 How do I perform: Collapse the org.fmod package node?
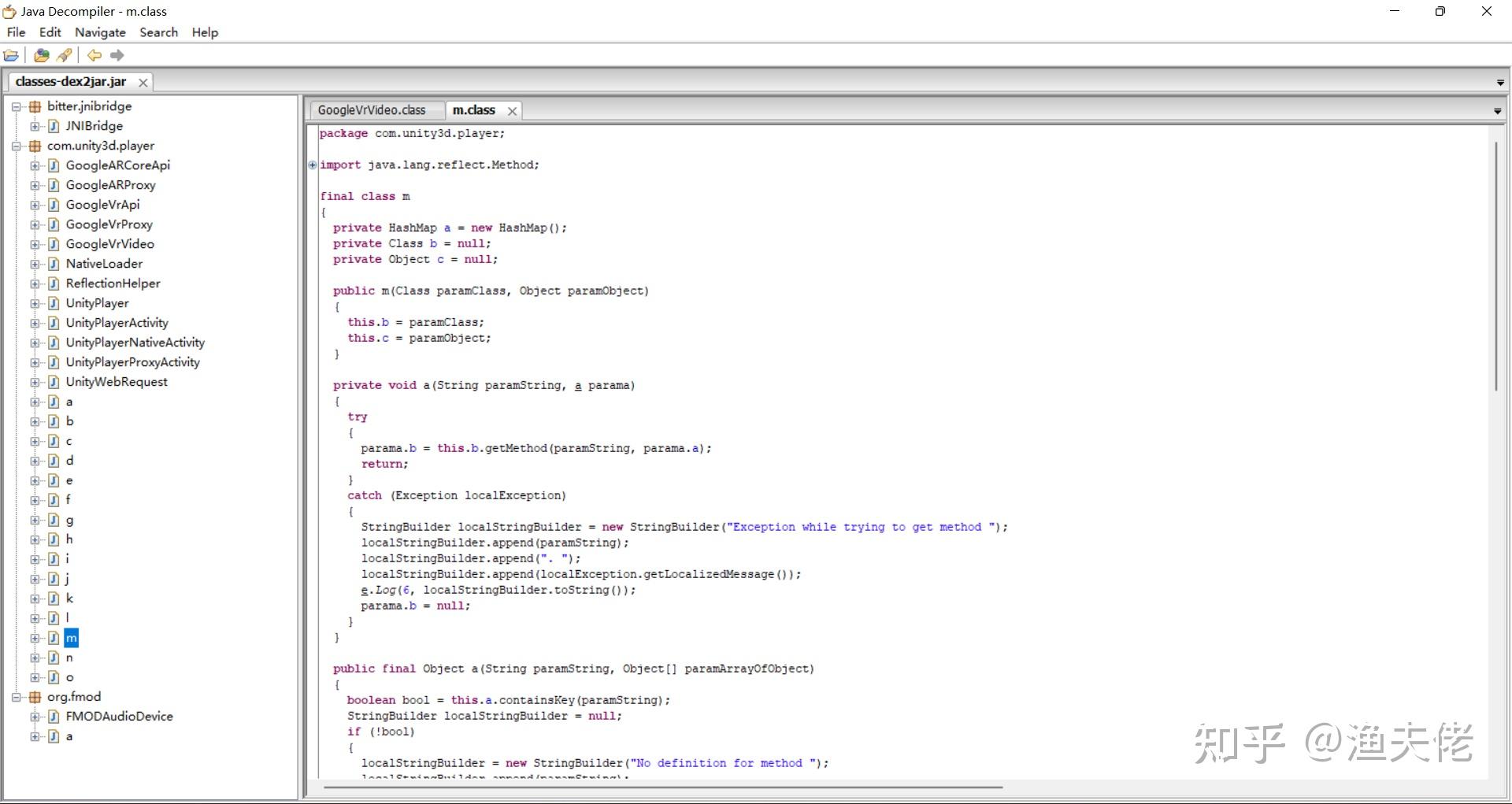click(16, 697)
